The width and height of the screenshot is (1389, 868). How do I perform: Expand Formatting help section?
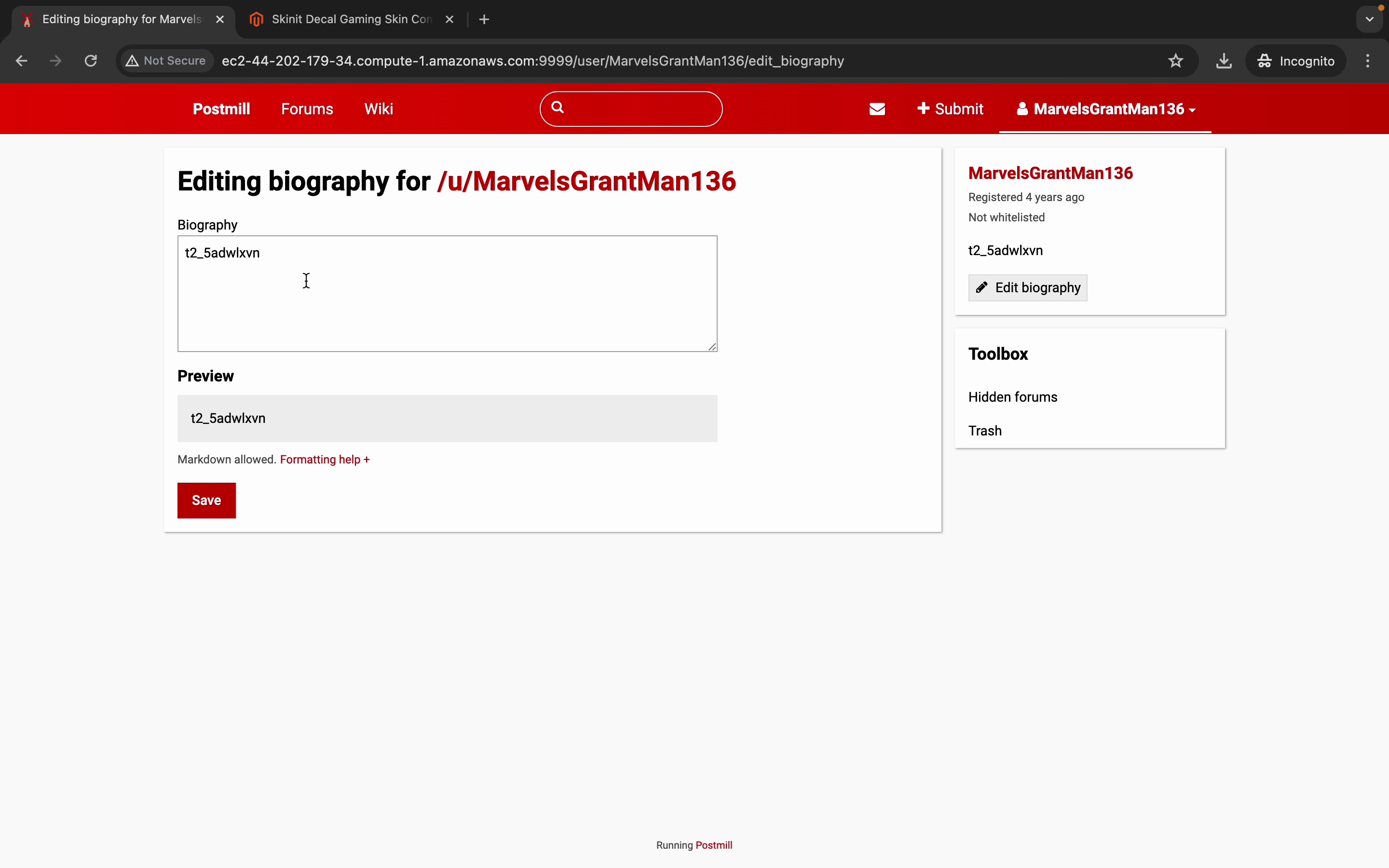click(325, 459)
